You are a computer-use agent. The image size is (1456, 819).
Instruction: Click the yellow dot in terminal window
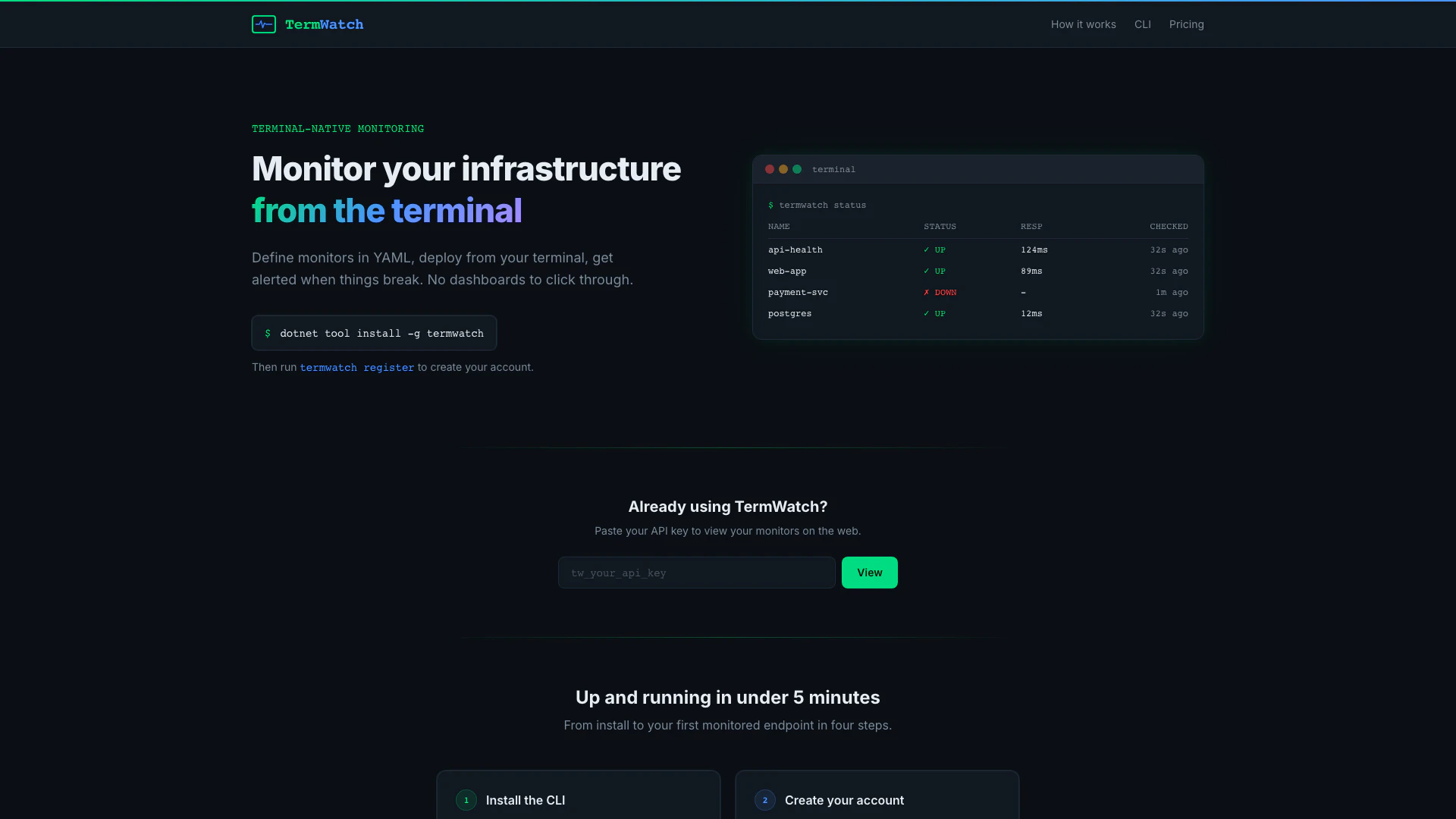(x=783, y=169)
